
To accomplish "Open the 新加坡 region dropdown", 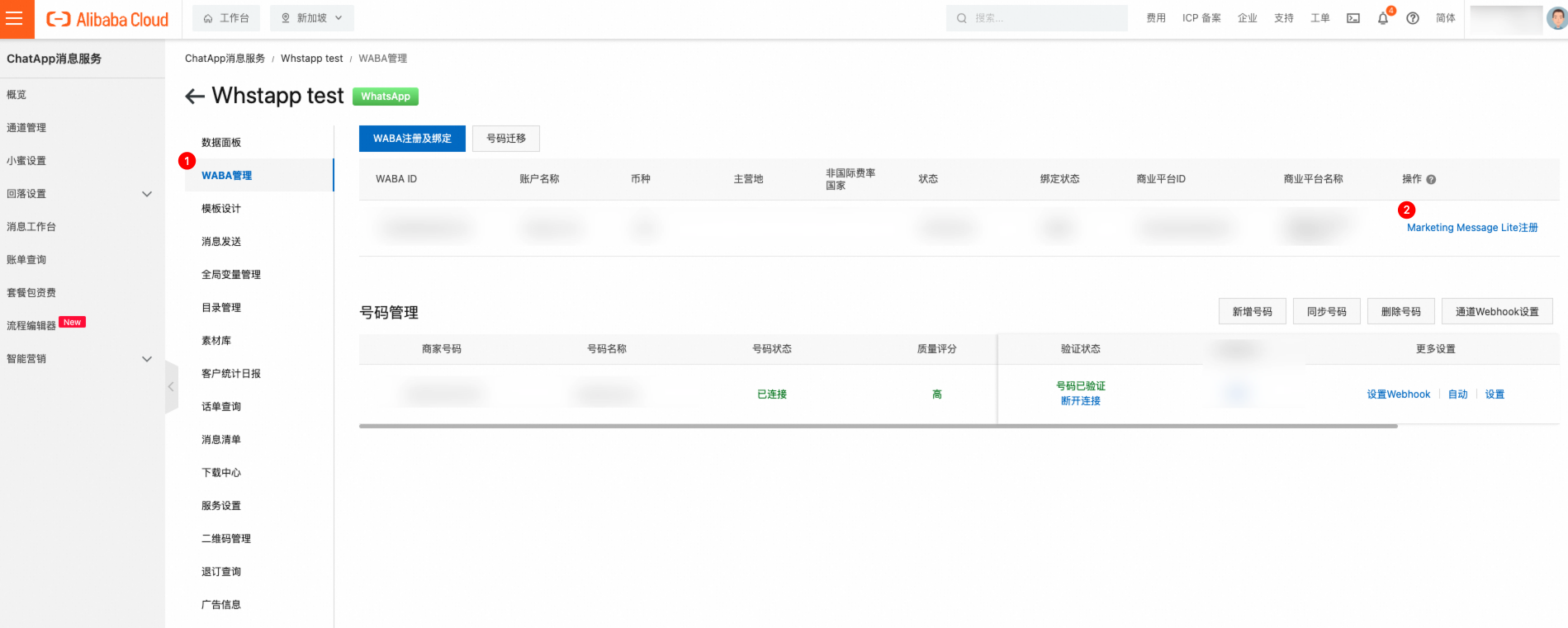I will click(x=312, y=18).
